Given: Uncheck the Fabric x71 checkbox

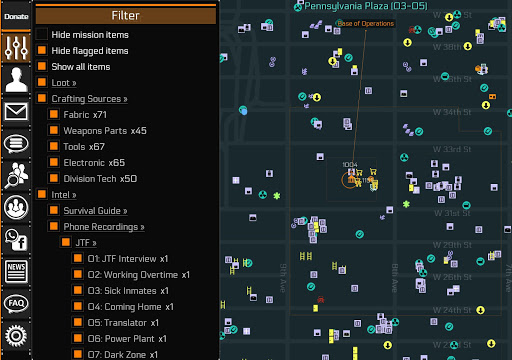Looking at the screenshot, I should (54, 114).
